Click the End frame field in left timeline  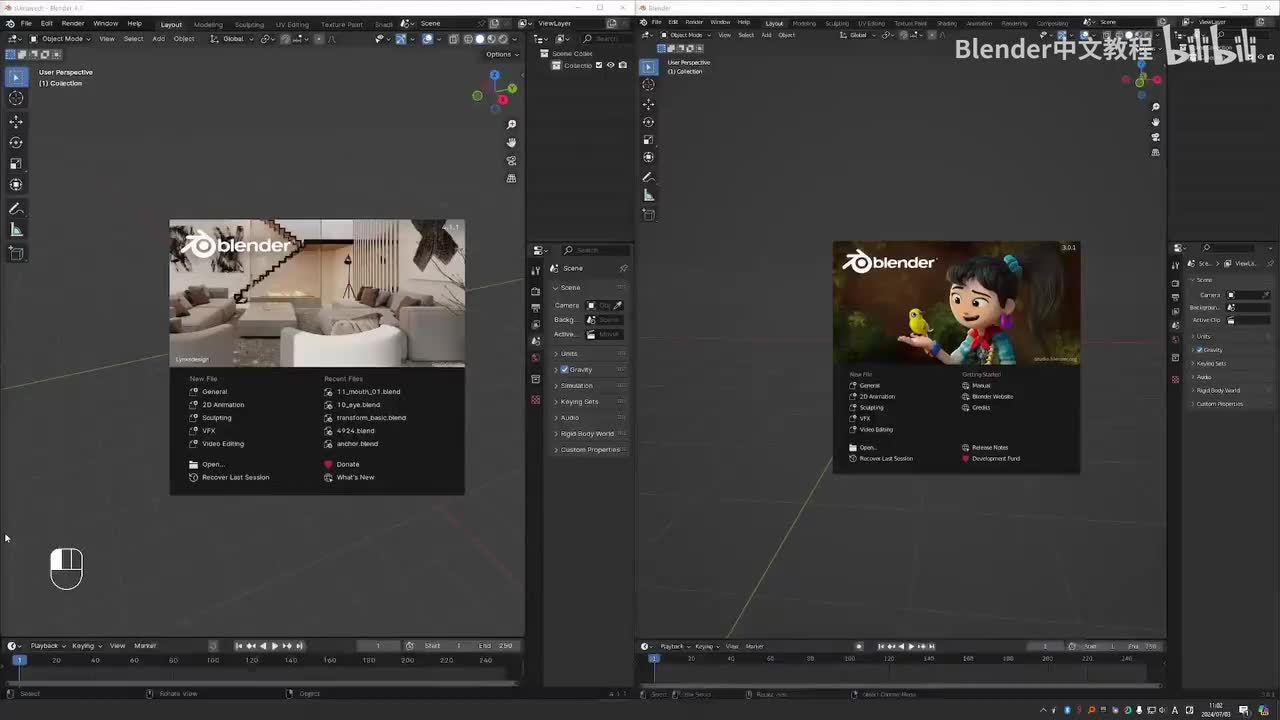pyautogui.click(x=496, y=646)
